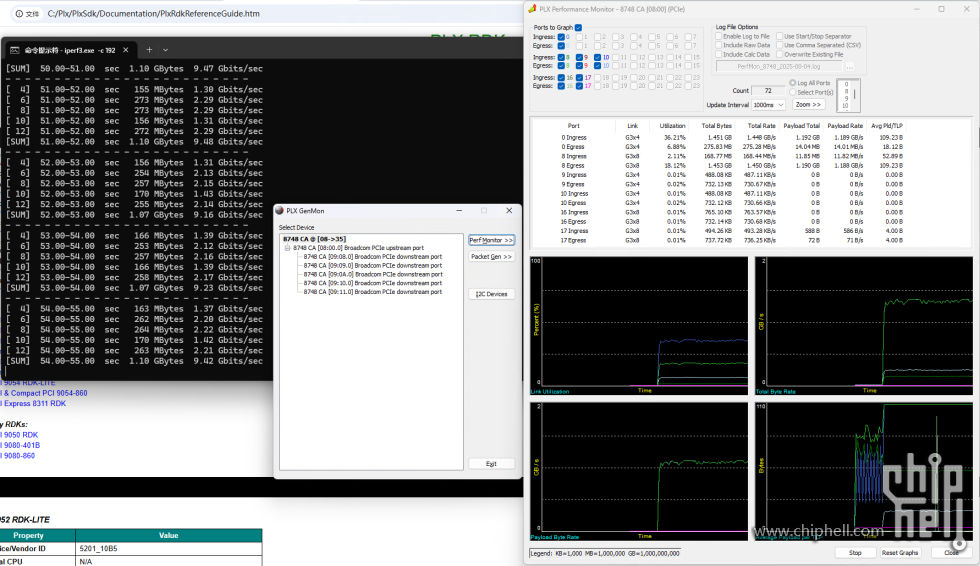The width and height of the screenshot is (980, 566).
Task: Click the '0 Ingress' port row
Action: pyautogui.click(x=731, y=137)
